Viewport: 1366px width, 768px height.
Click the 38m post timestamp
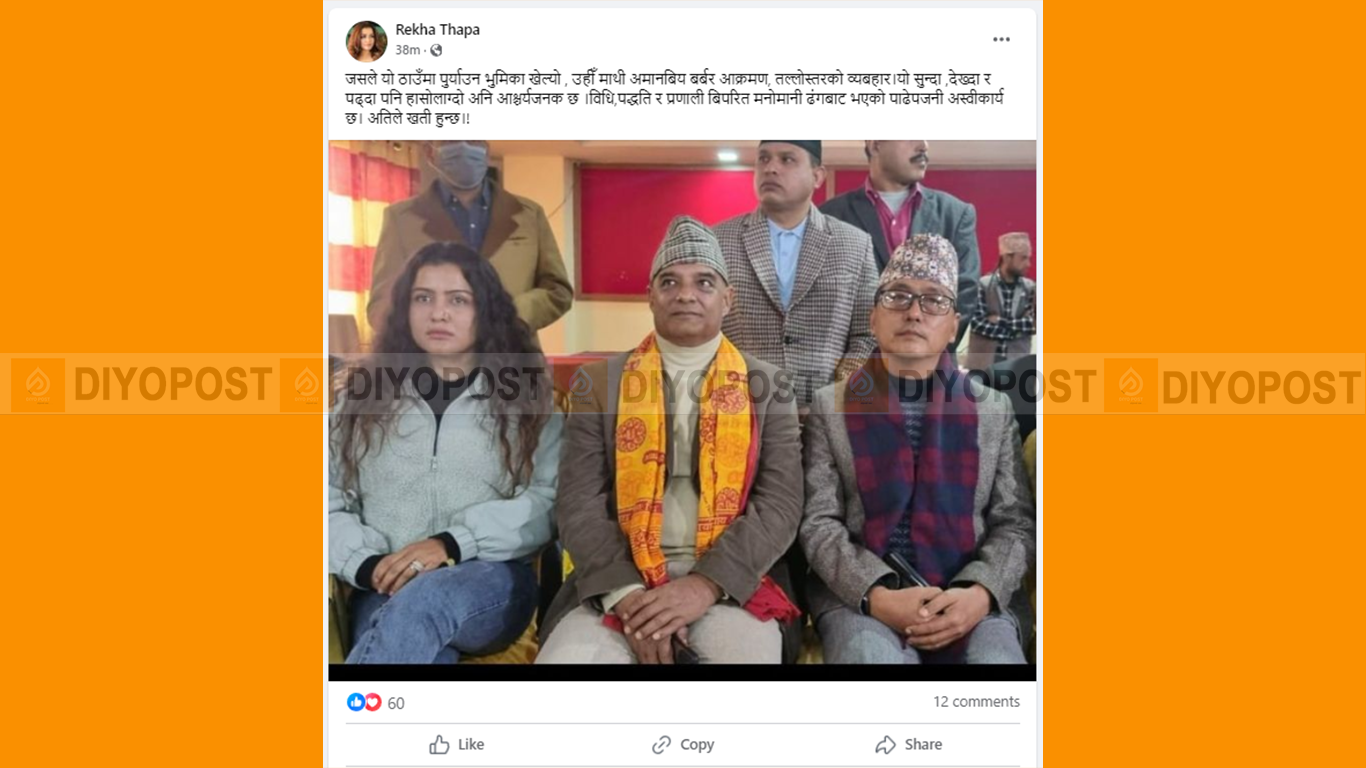[x=407, y=50]
